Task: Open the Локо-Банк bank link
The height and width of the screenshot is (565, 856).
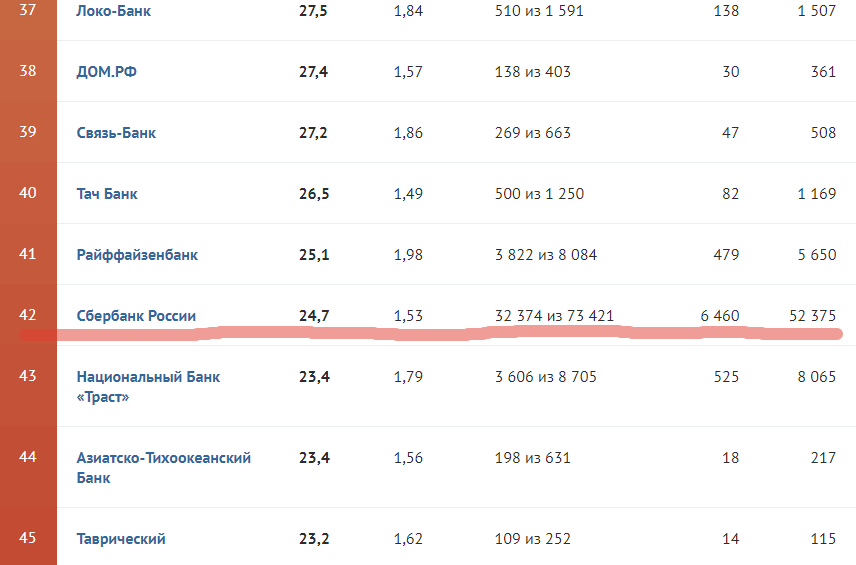Action: 114,11
